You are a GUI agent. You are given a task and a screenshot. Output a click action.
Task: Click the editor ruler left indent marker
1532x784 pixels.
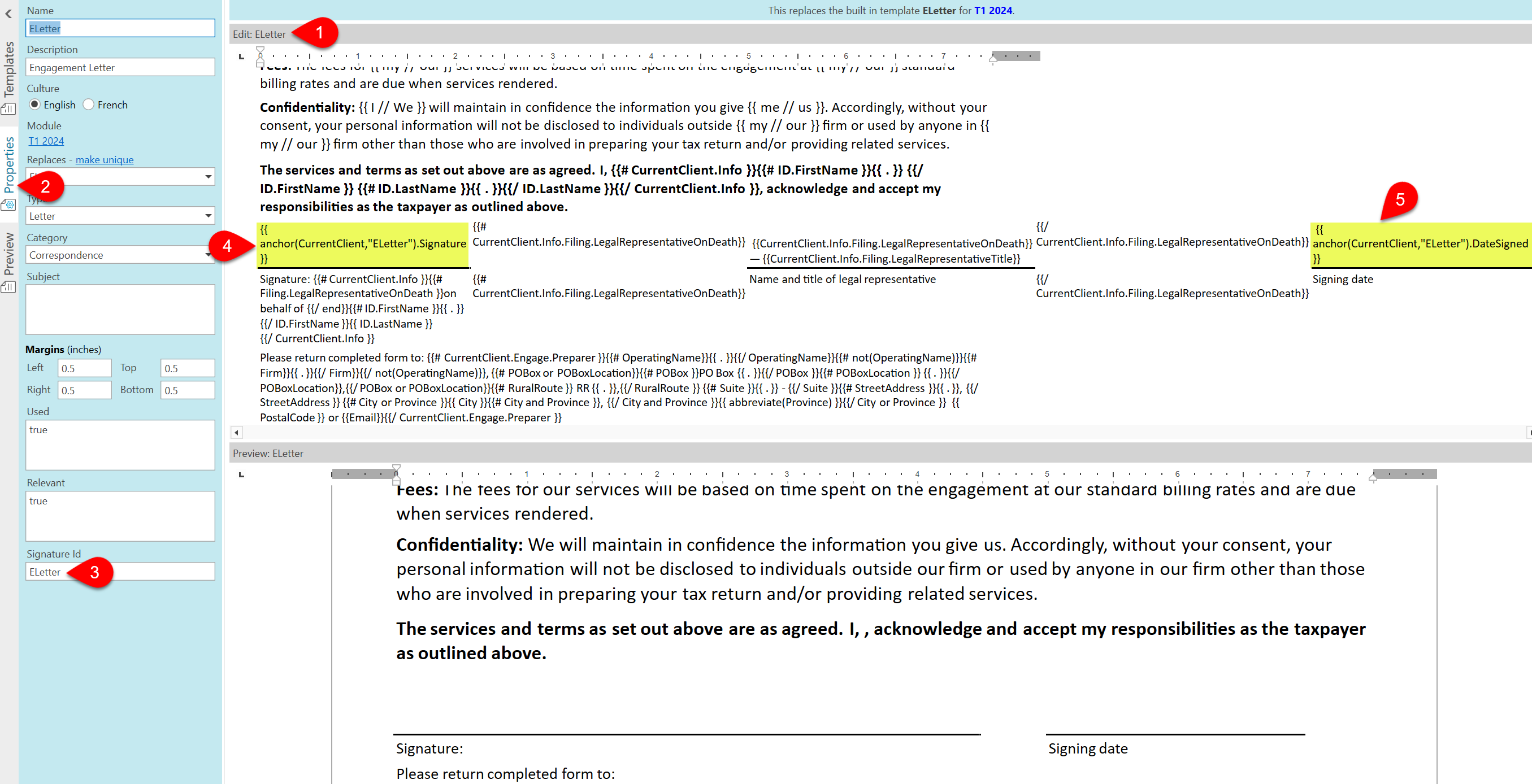(260, 57)
